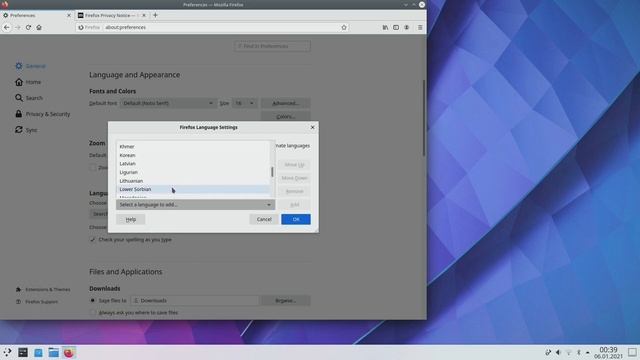Select 'Always ask you where to save files'
Image resolution: width=640 pixels, height=360 pixels.
click(x=93, y=313)
